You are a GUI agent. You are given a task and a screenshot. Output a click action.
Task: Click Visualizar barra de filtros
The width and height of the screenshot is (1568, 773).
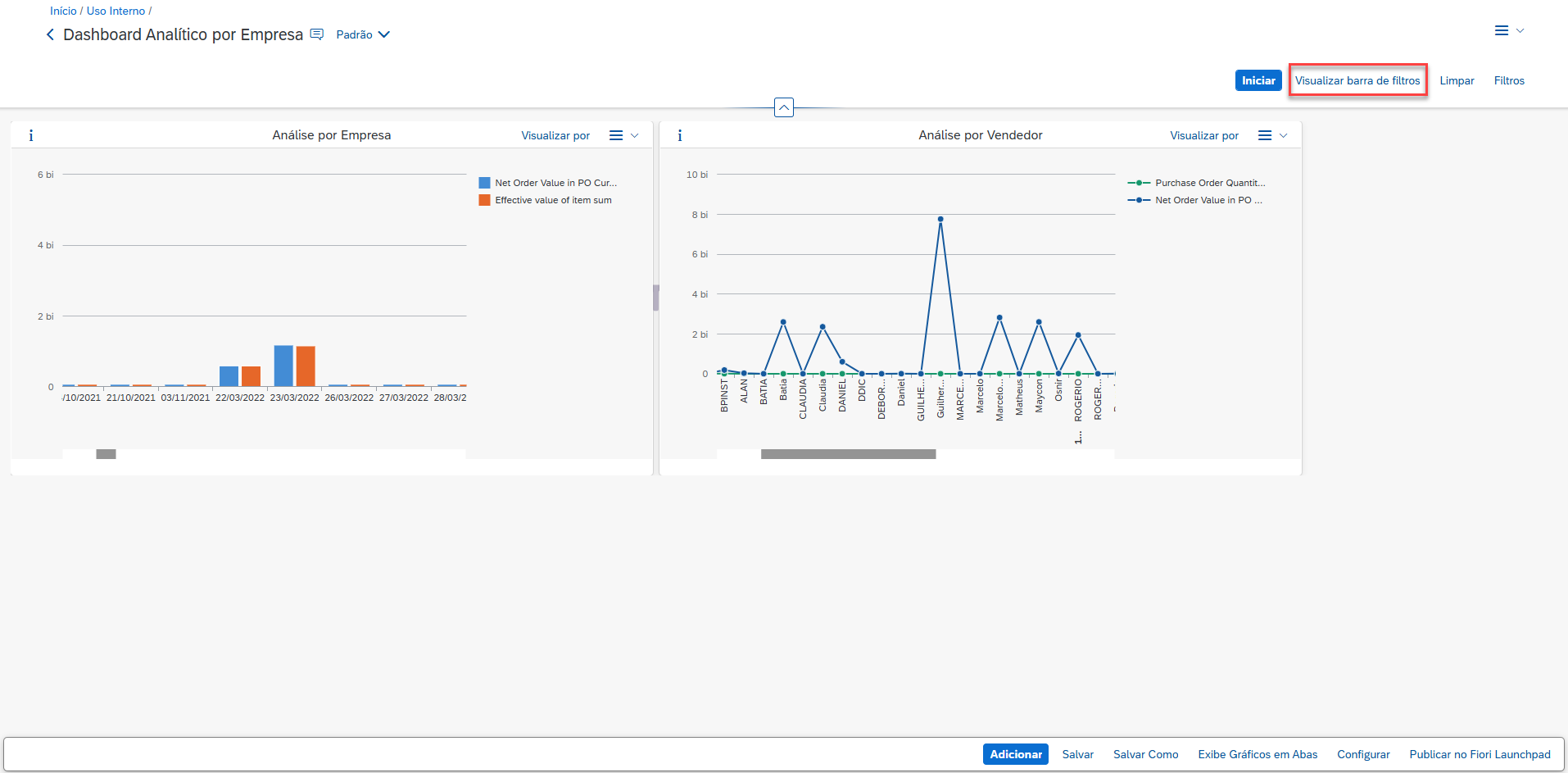click(x=1357, y=80)
